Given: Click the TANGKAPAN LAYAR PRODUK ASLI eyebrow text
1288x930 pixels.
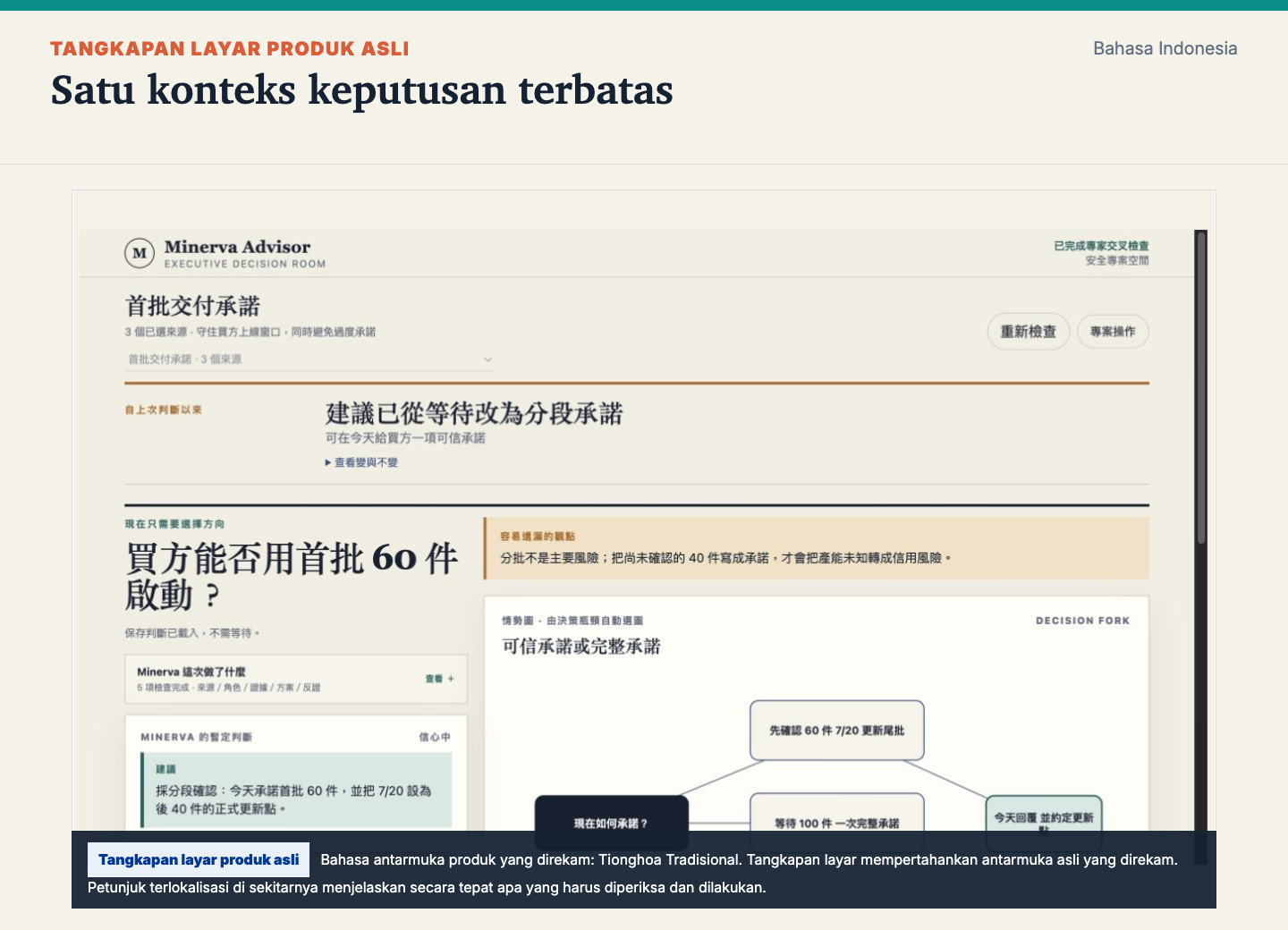Looking at the screenshot, I should click(230, 48).
